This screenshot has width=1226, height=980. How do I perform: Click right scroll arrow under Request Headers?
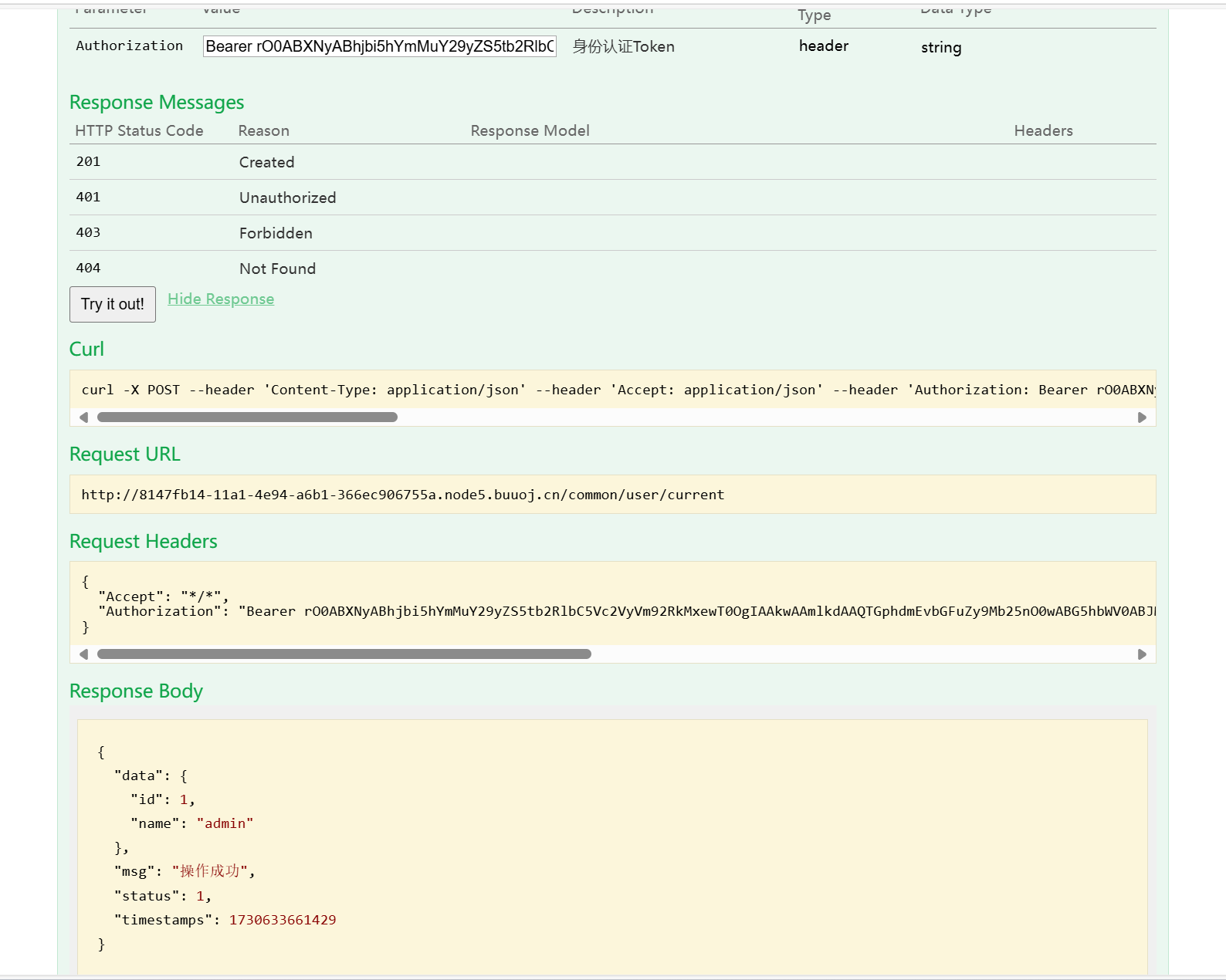click(1142, 654)
